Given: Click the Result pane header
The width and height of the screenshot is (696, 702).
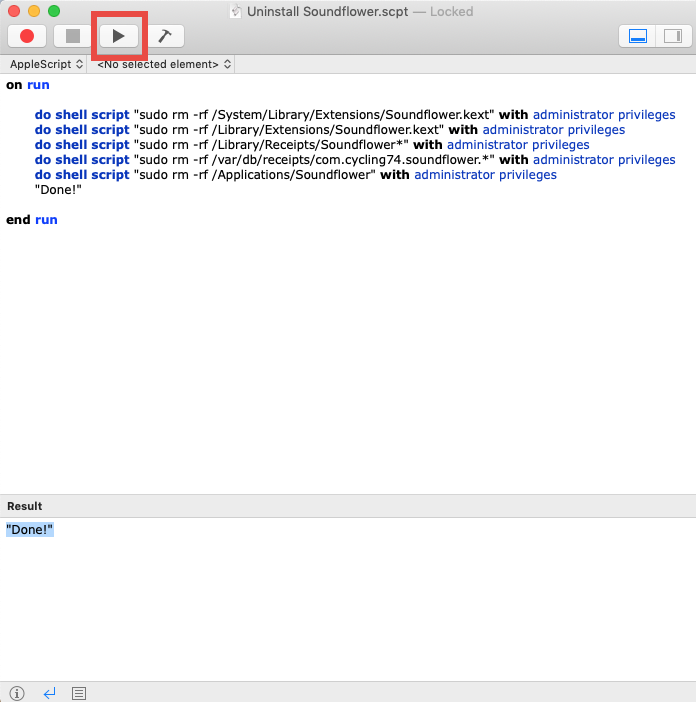Looking at the screenshot, I should click(x=348, y=506).
